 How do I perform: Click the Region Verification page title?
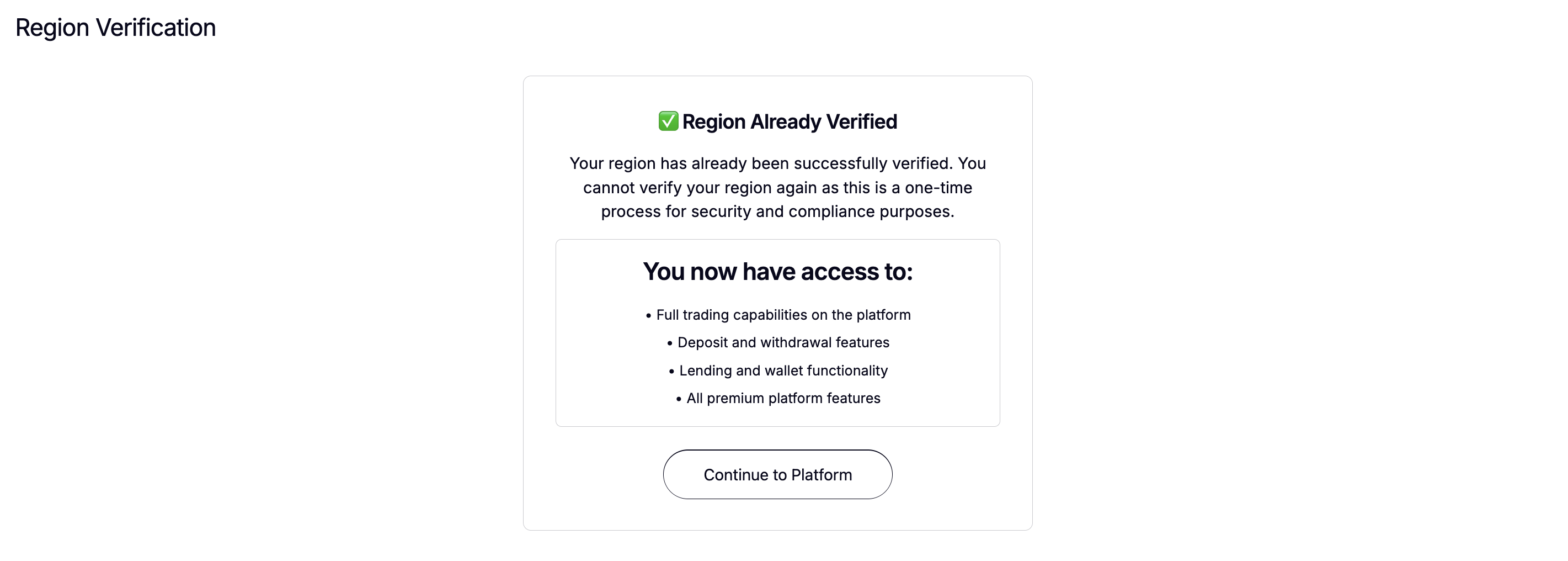(115, 28)
